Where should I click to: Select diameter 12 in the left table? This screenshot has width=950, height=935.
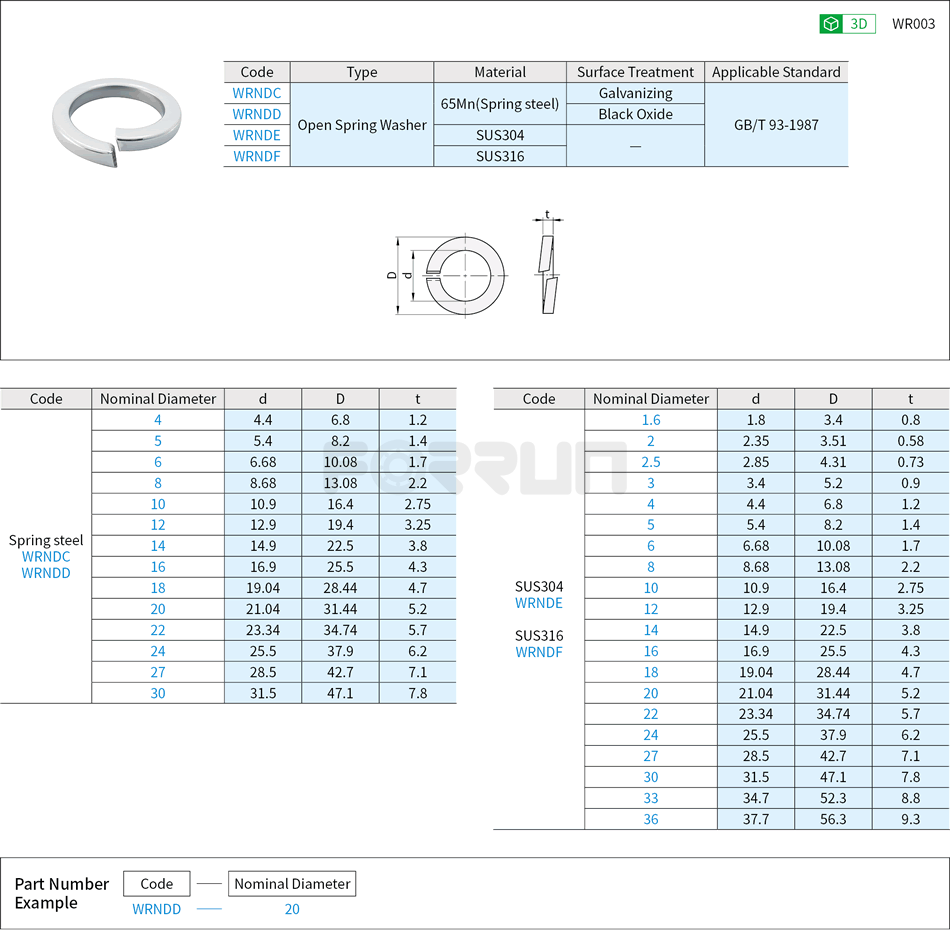pyautogui.click(x=157, y=525)
